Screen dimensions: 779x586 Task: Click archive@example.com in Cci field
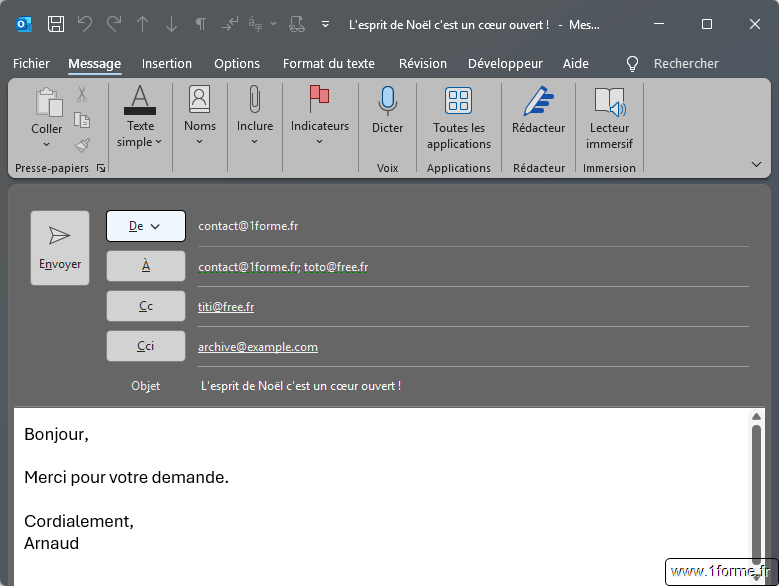click(x=258, y=347)
